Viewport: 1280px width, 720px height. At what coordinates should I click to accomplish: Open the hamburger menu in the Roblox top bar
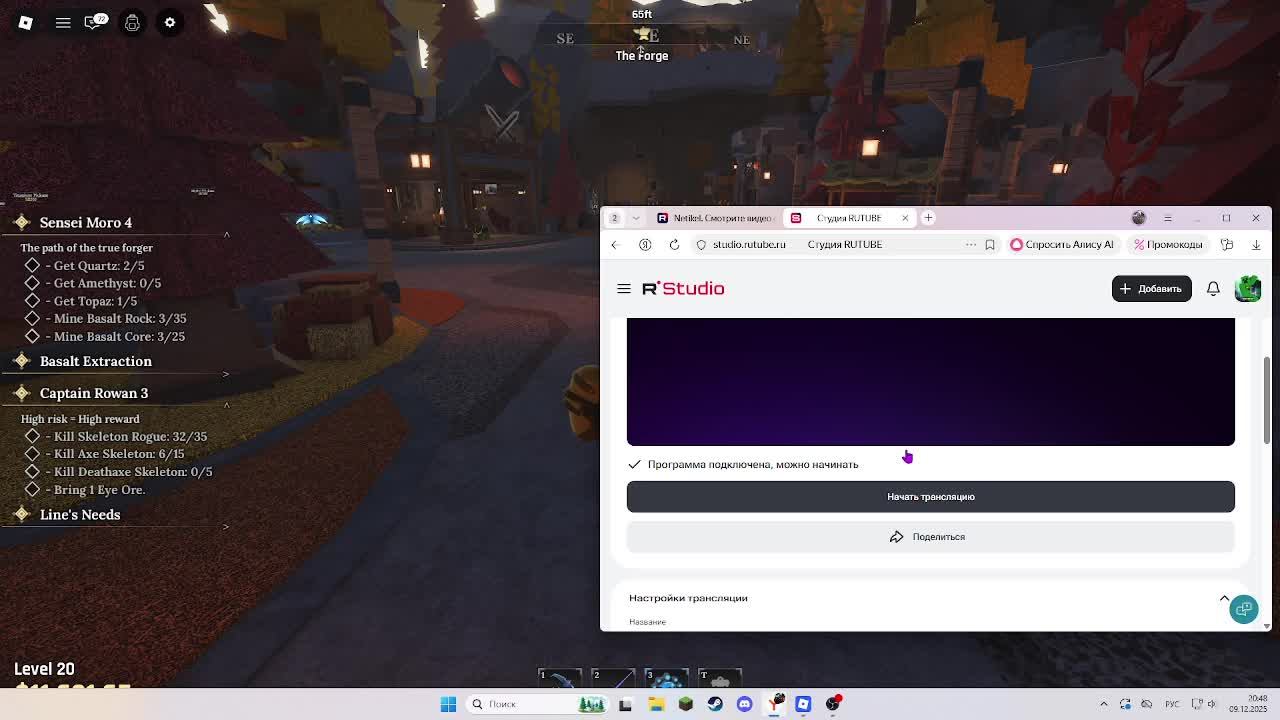(x=63, y=22)
